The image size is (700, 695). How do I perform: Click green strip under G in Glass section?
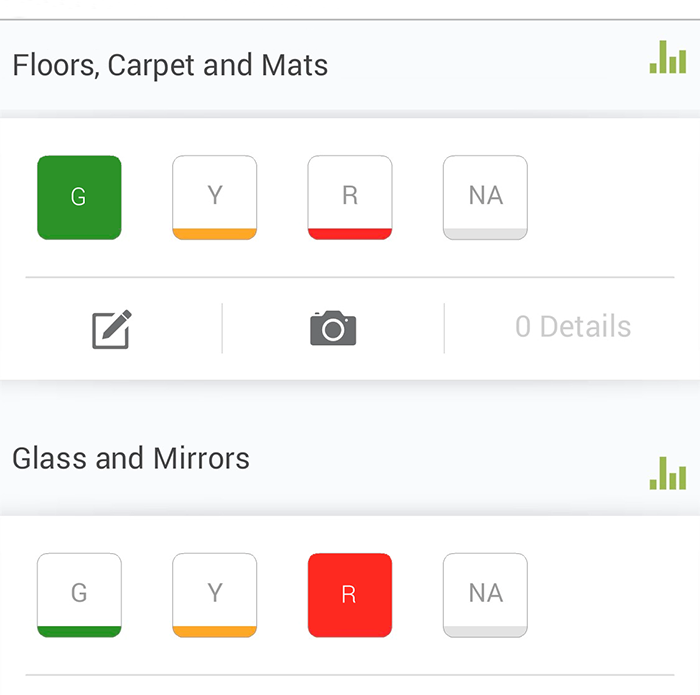pos(79,631)
